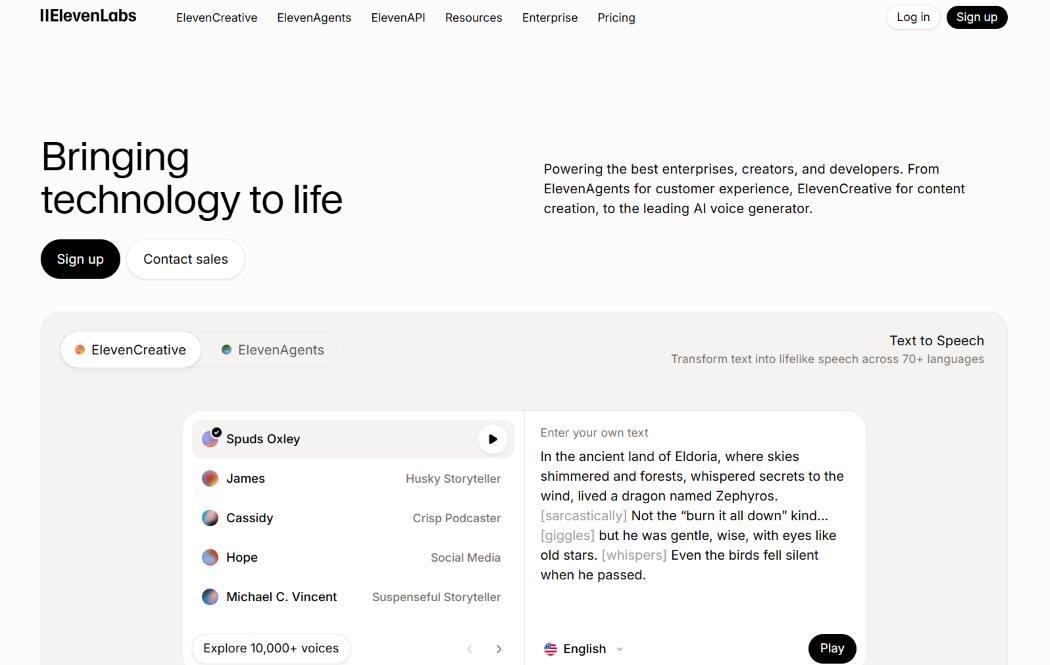Play the Spuds Oxley voice sample
1050x665 pixels.
[493, 439]
